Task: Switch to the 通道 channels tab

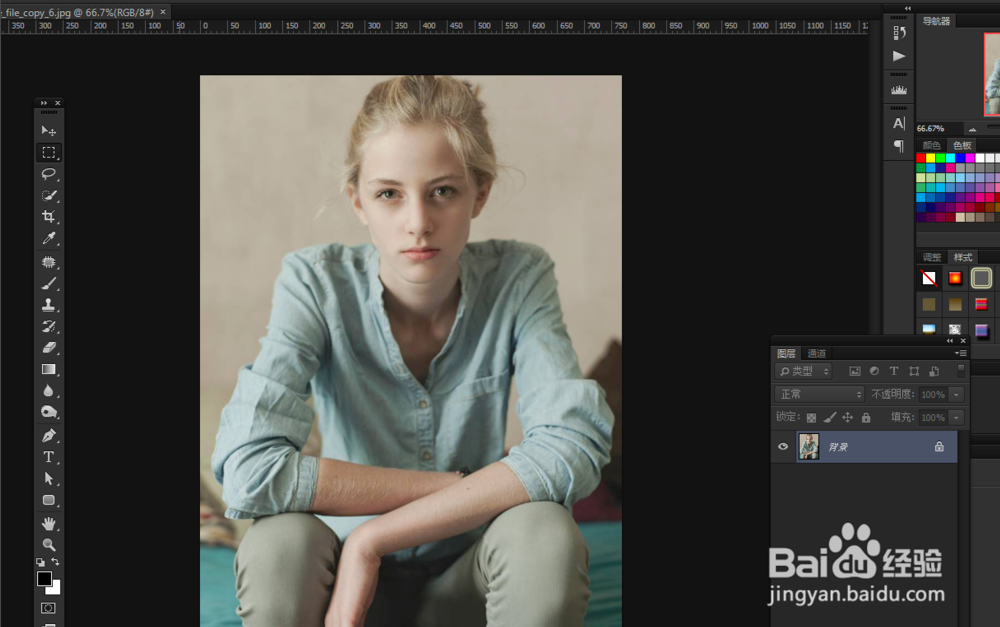Action: tap(817, 353)
